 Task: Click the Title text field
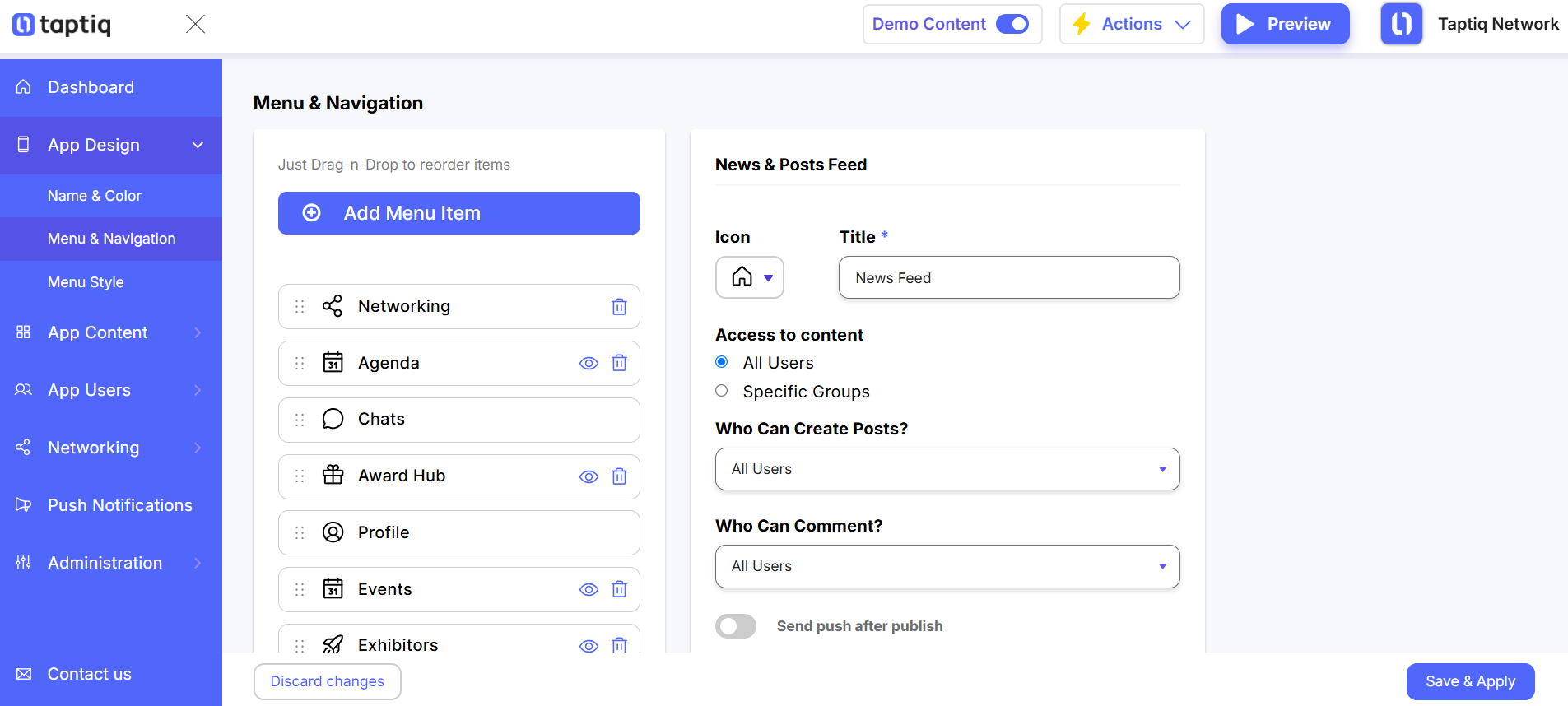tap(1009, 277)
